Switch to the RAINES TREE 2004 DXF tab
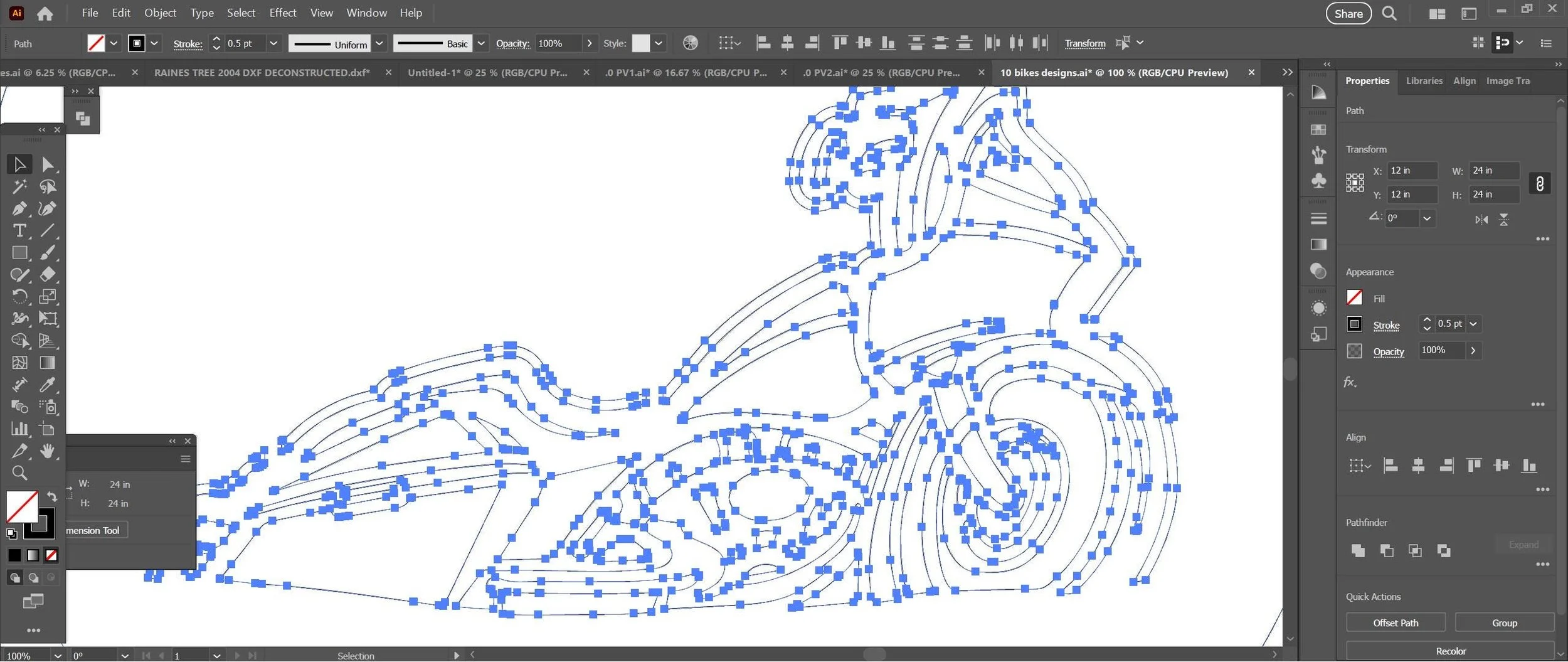The height and width of the screenshot is (662, 1568). (x=262, y=73)
